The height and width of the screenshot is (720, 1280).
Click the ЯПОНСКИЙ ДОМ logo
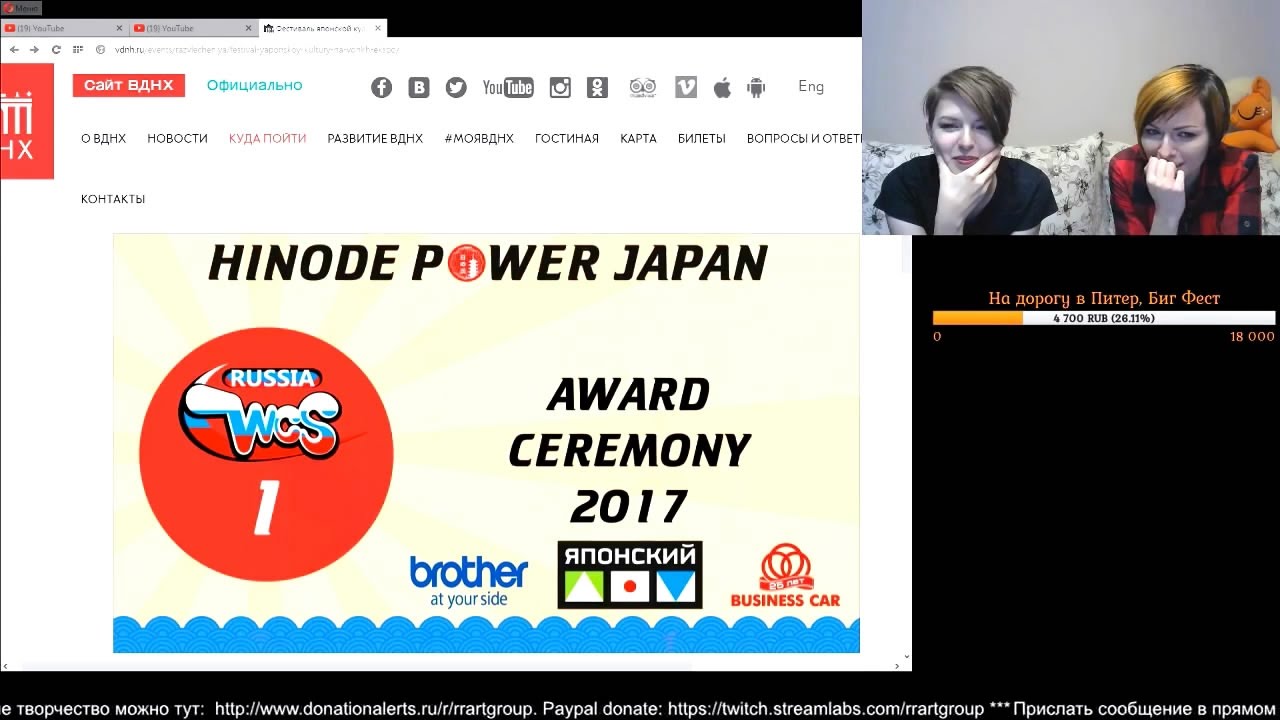(x=629, y=575)
